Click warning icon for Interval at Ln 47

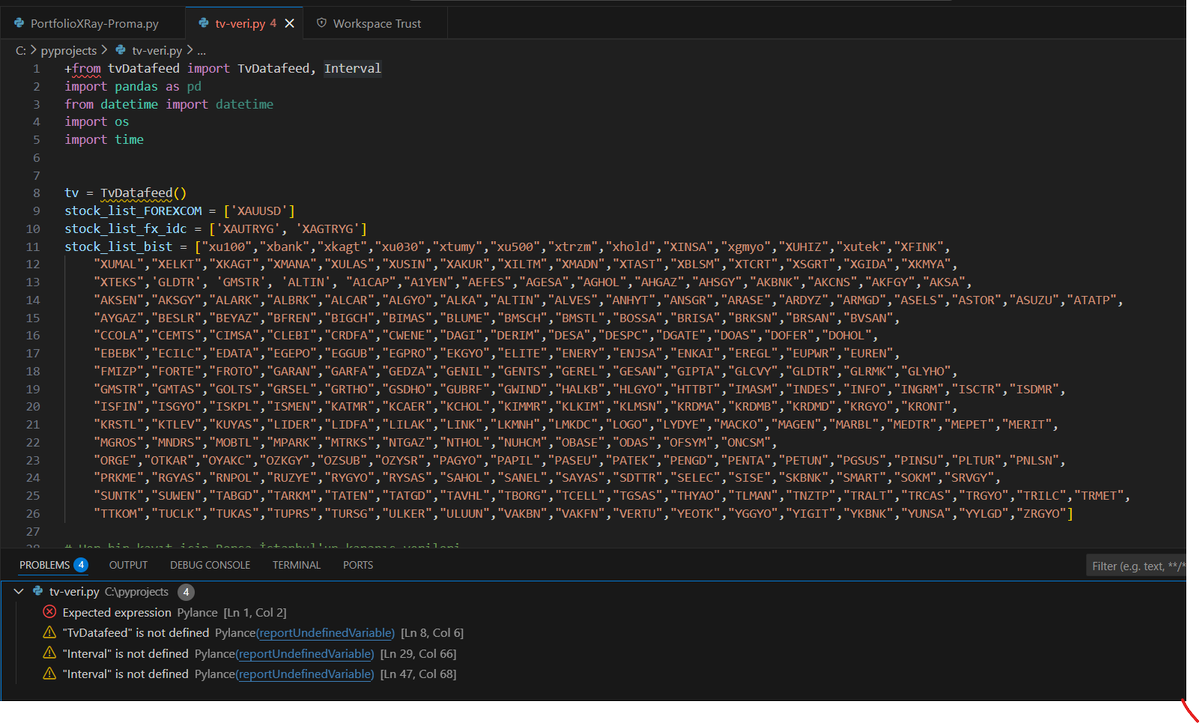click(49, 674)
